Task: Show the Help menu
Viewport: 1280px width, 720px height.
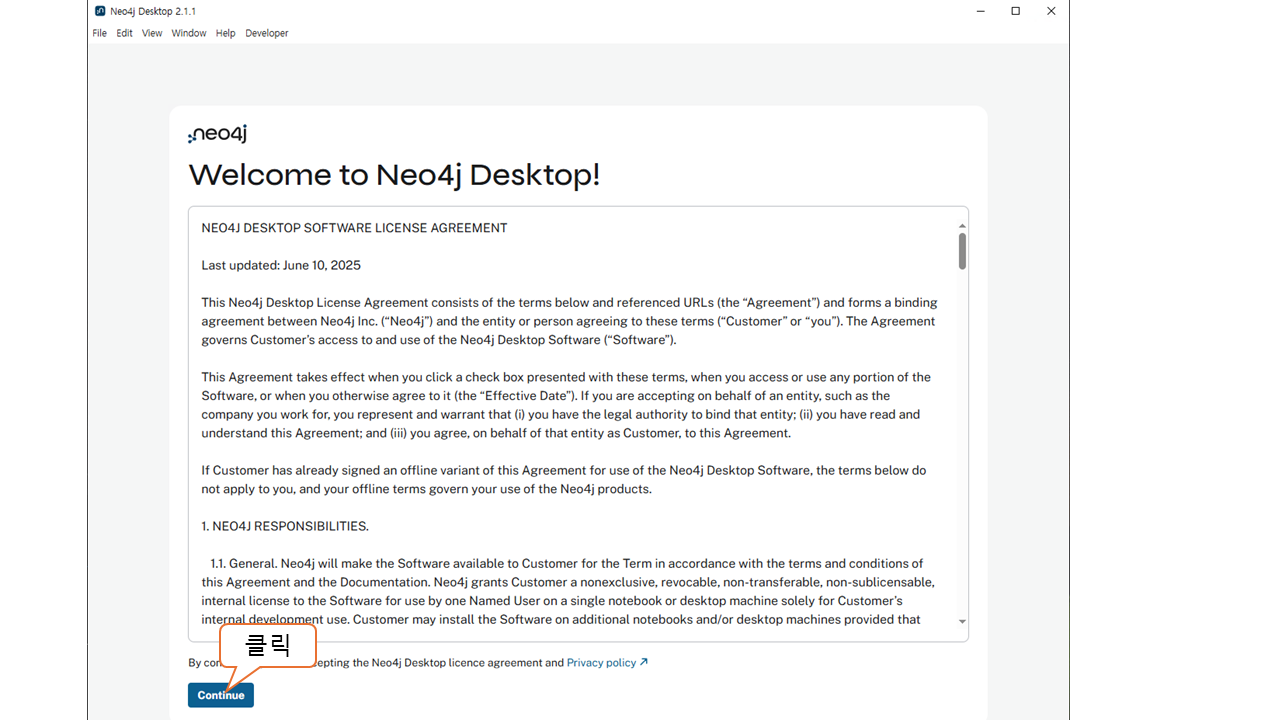Action: point(225,33)
